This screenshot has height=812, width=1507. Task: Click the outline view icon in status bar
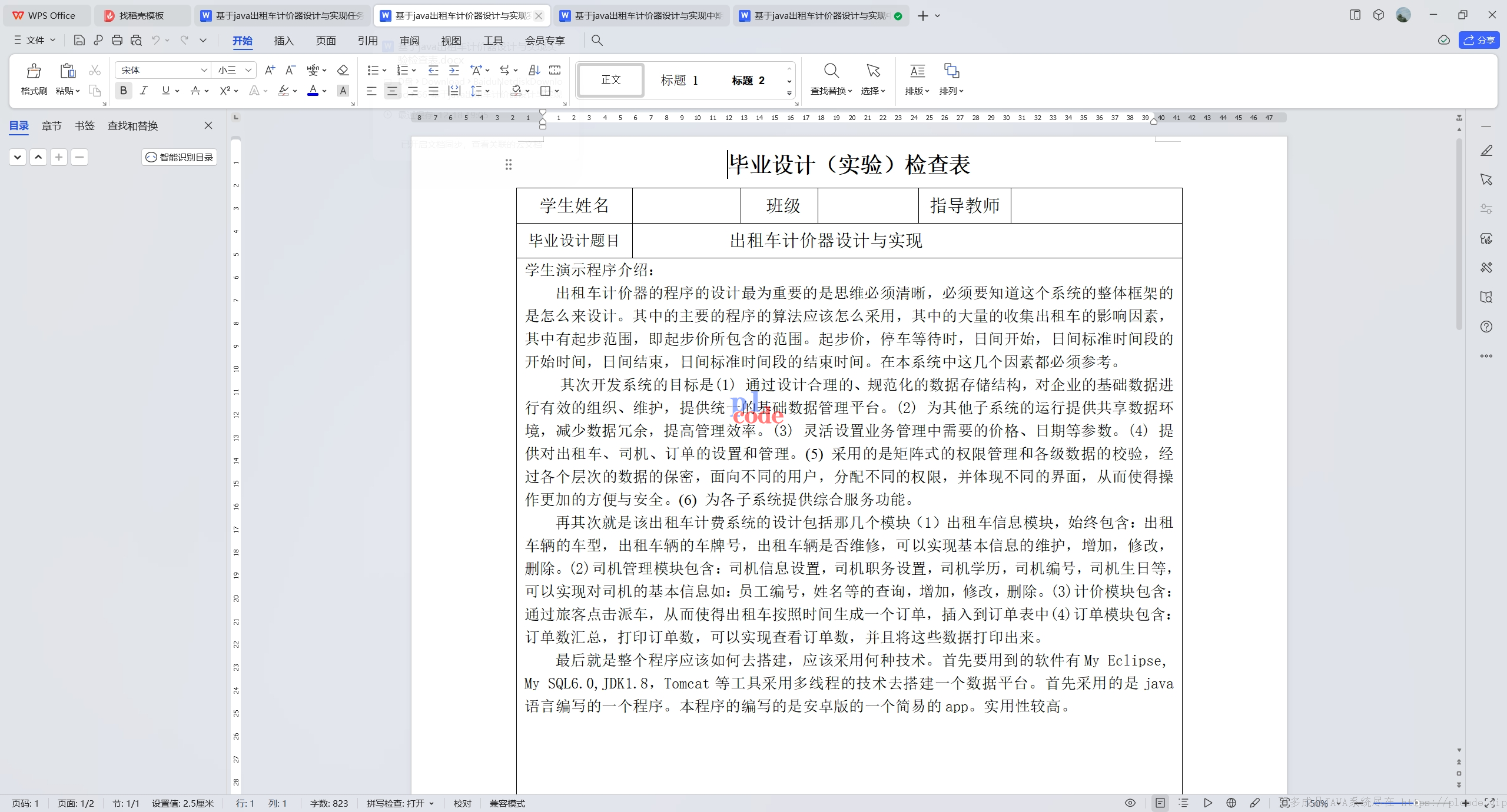point(1184,803)
